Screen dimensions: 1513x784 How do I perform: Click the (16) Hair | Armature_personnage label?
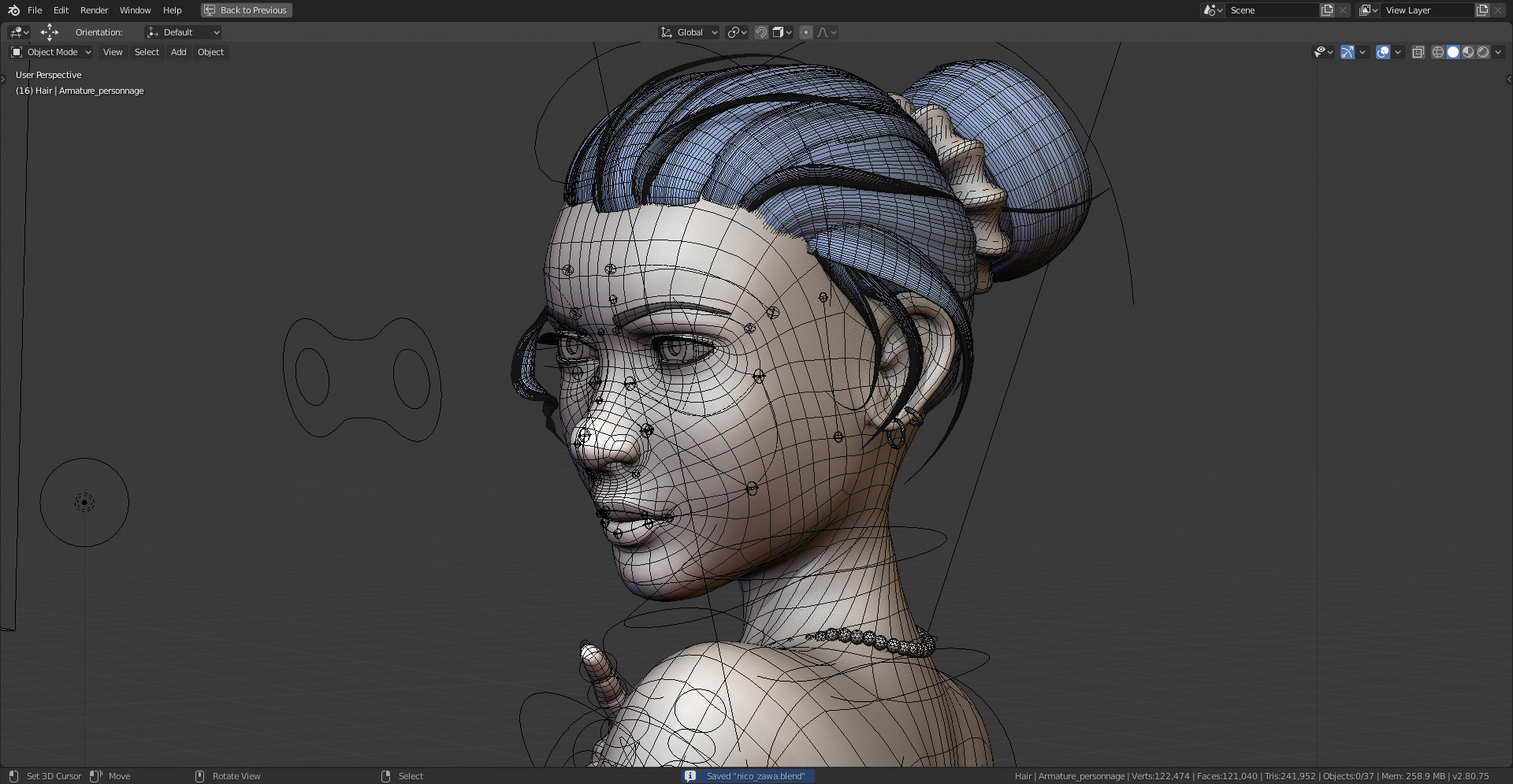pyautogui.click(x=80, y=91)
